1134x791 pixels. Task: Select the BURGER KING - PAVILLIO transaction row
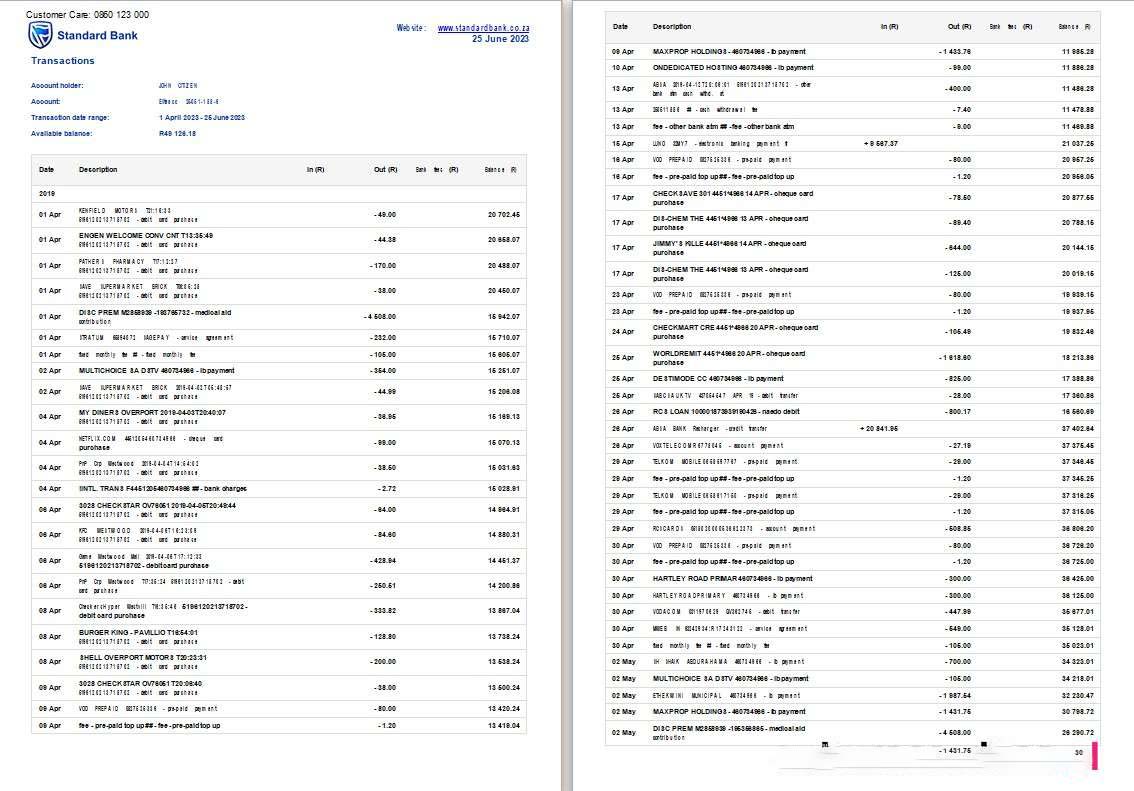click(139, 632)
